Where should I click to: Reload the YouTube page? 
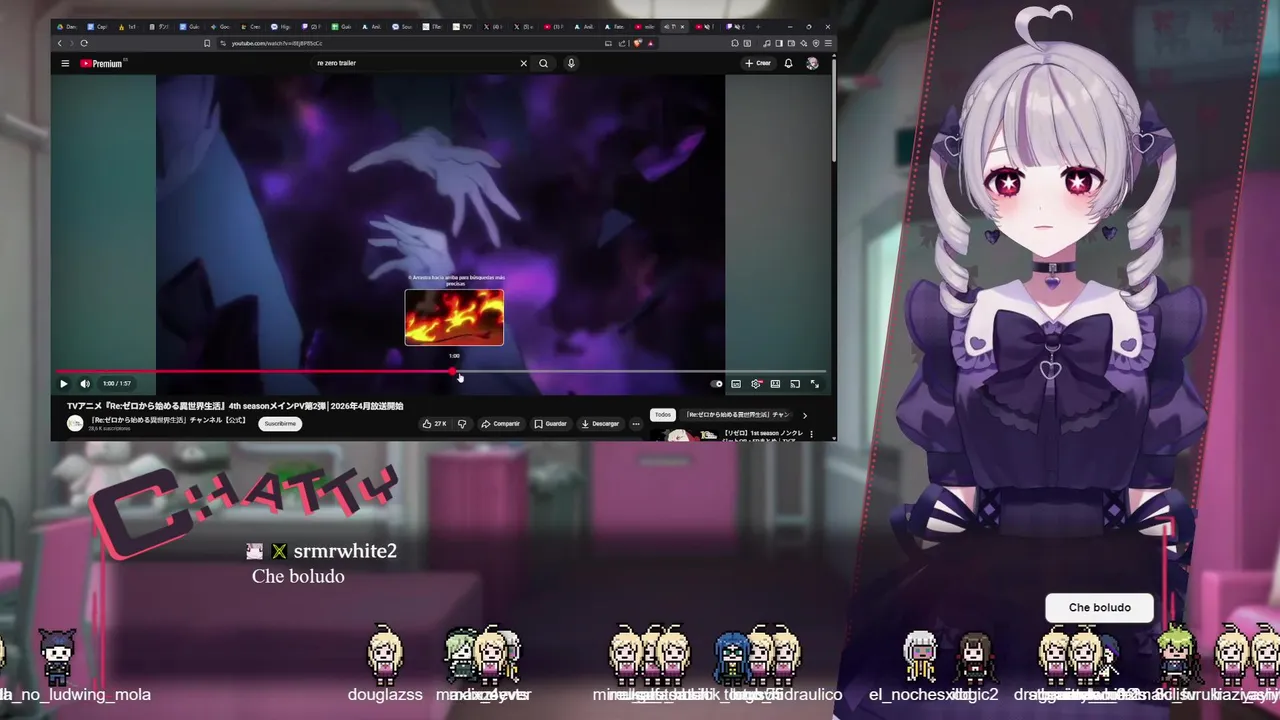tap(84, 43)
